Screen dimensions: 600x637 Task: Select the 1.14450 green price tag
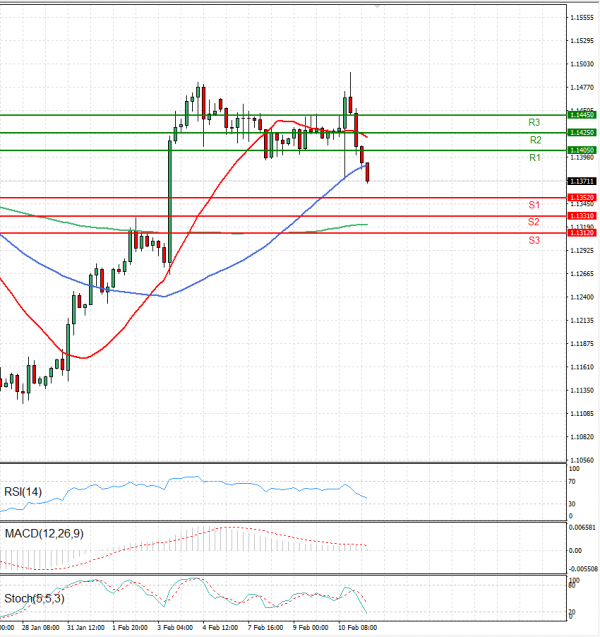(582, 115)
